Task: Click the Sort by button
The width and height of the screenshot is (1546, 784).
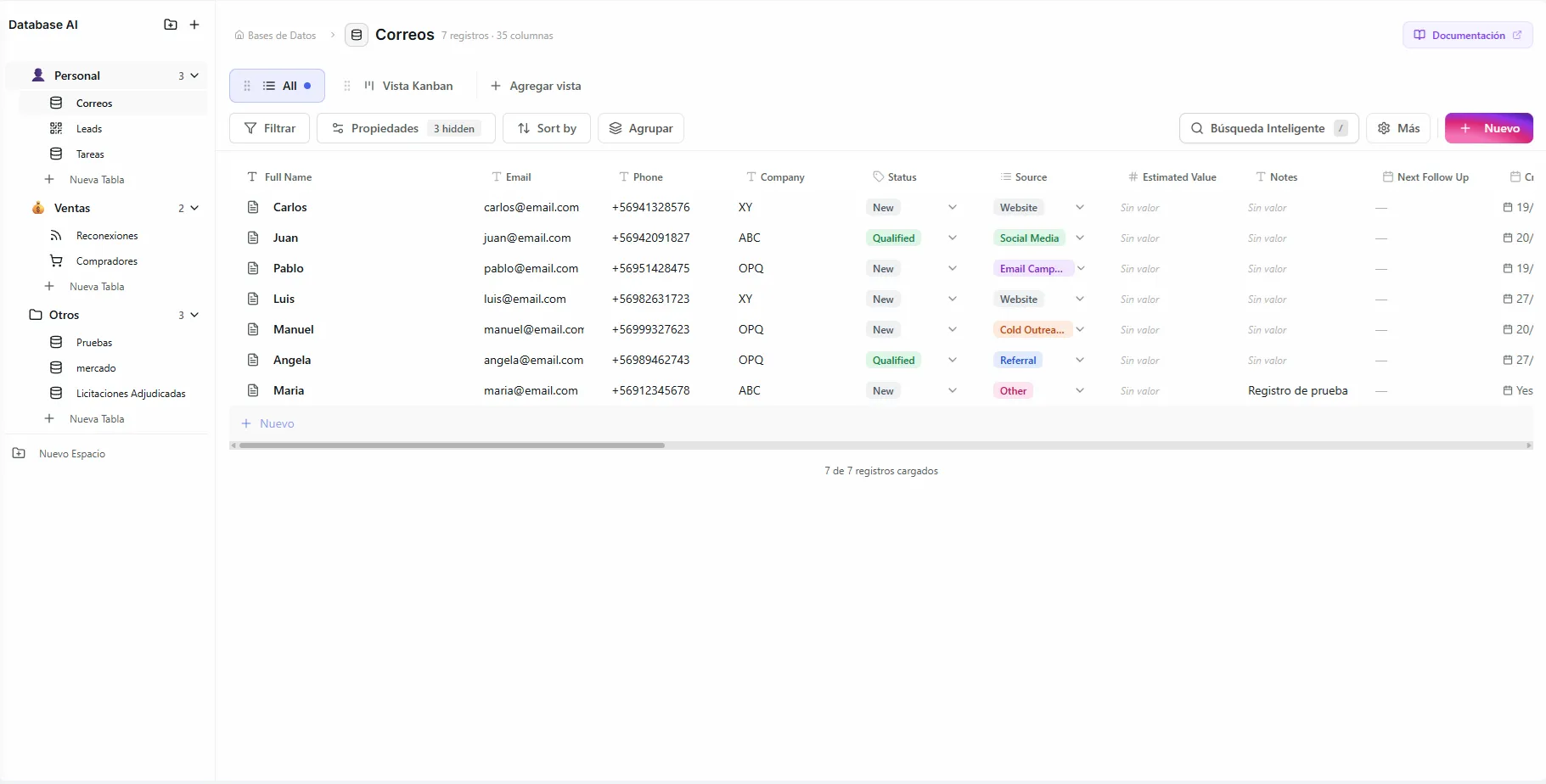Action: (x=547, y=128)
